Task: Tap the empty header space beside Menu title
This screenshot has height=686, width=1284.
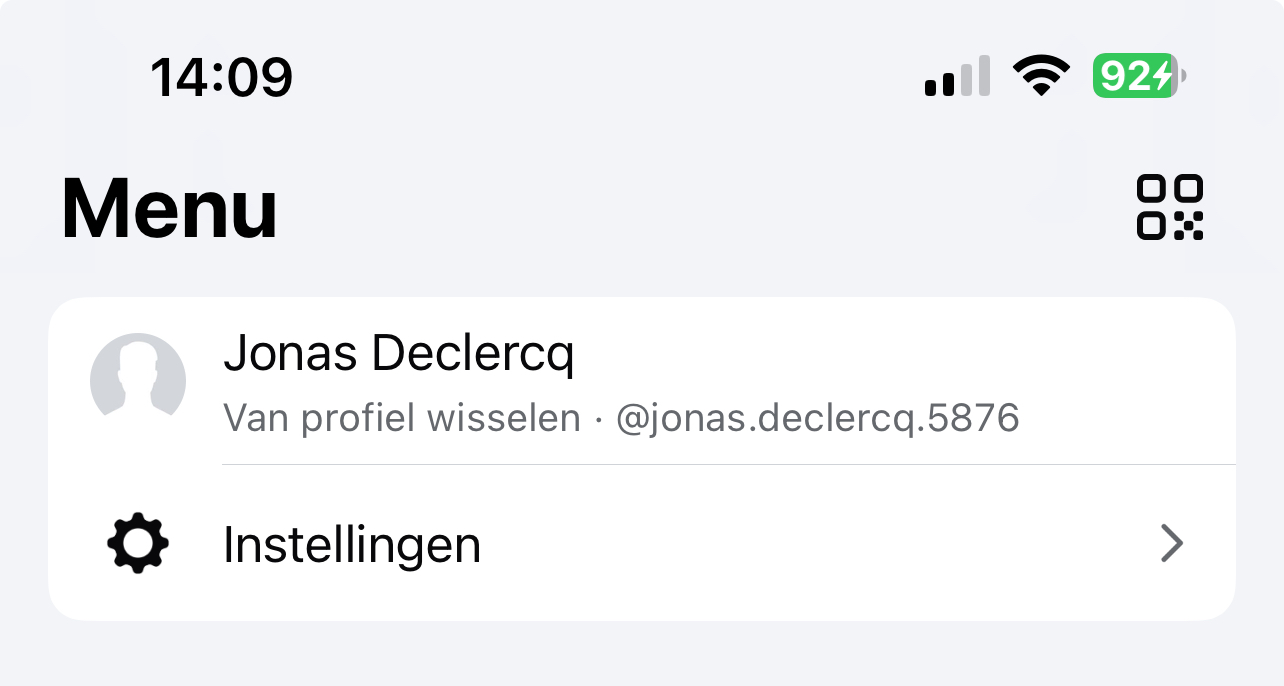Action: tap(700, 210)
